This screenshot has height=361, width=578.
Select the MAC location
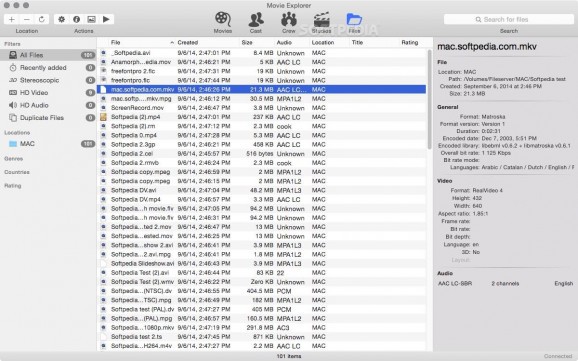[48, 144]
